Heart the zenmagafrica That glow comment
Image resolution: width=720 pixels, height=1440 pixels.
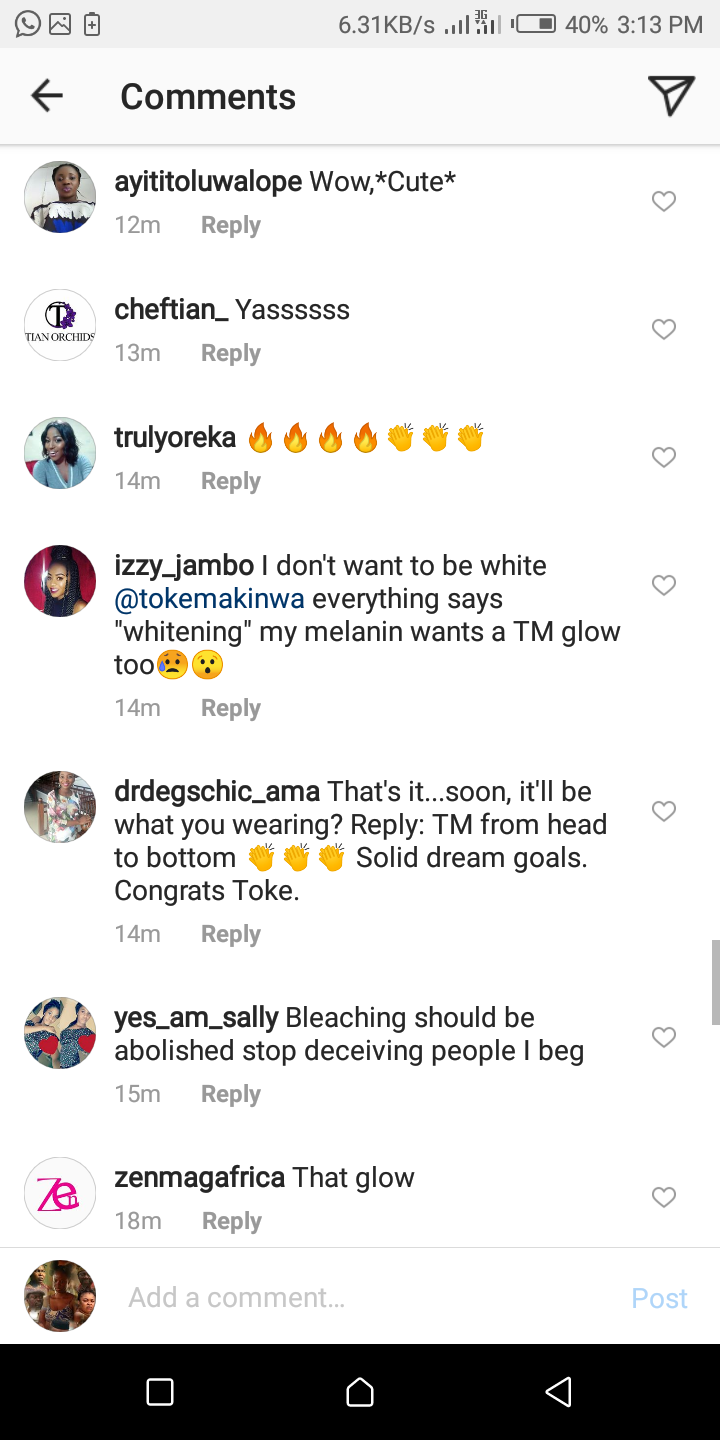tap(664, 1197)
